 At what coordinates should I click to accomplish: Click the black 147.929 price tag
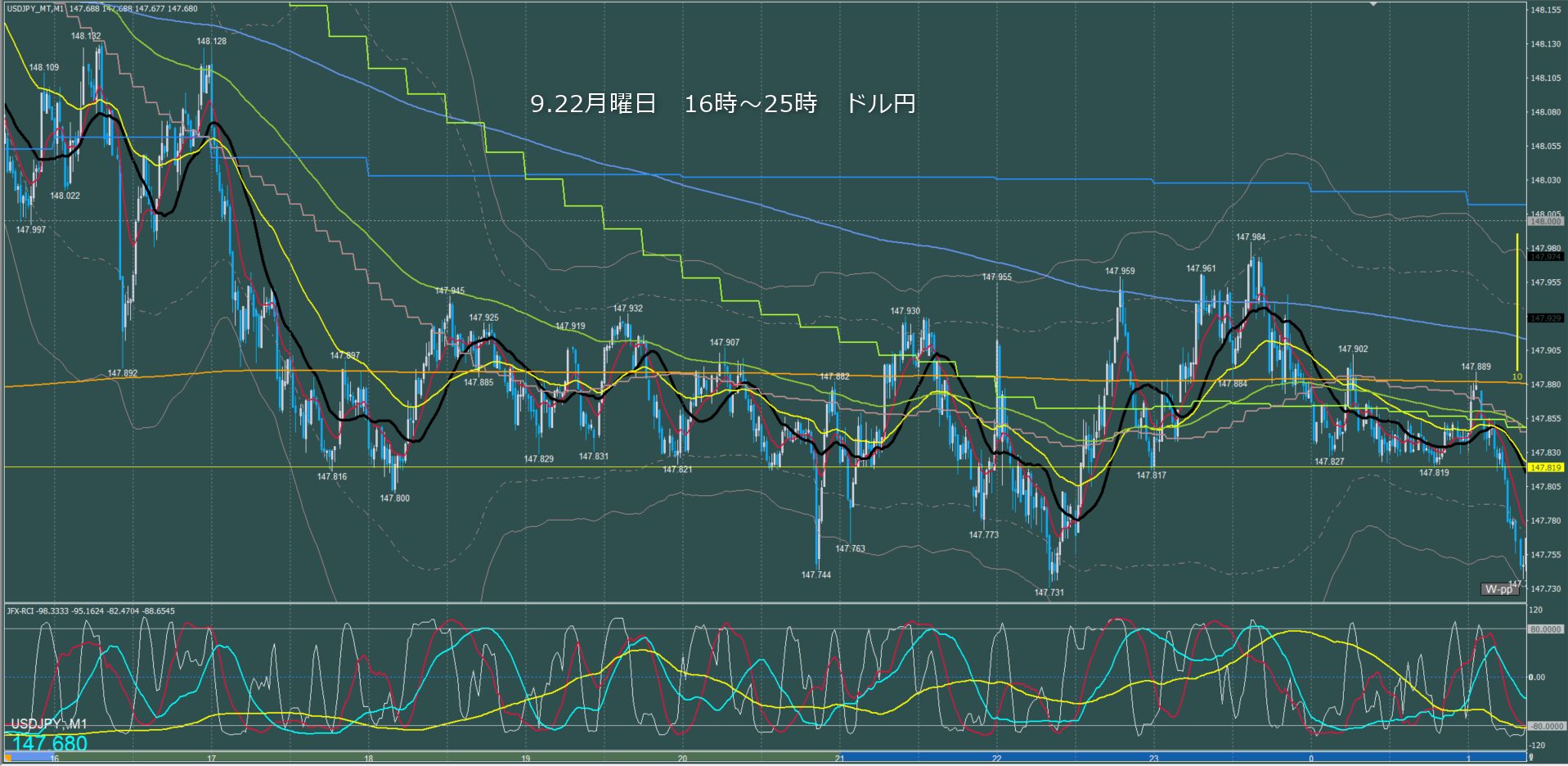pos(1545,318)
